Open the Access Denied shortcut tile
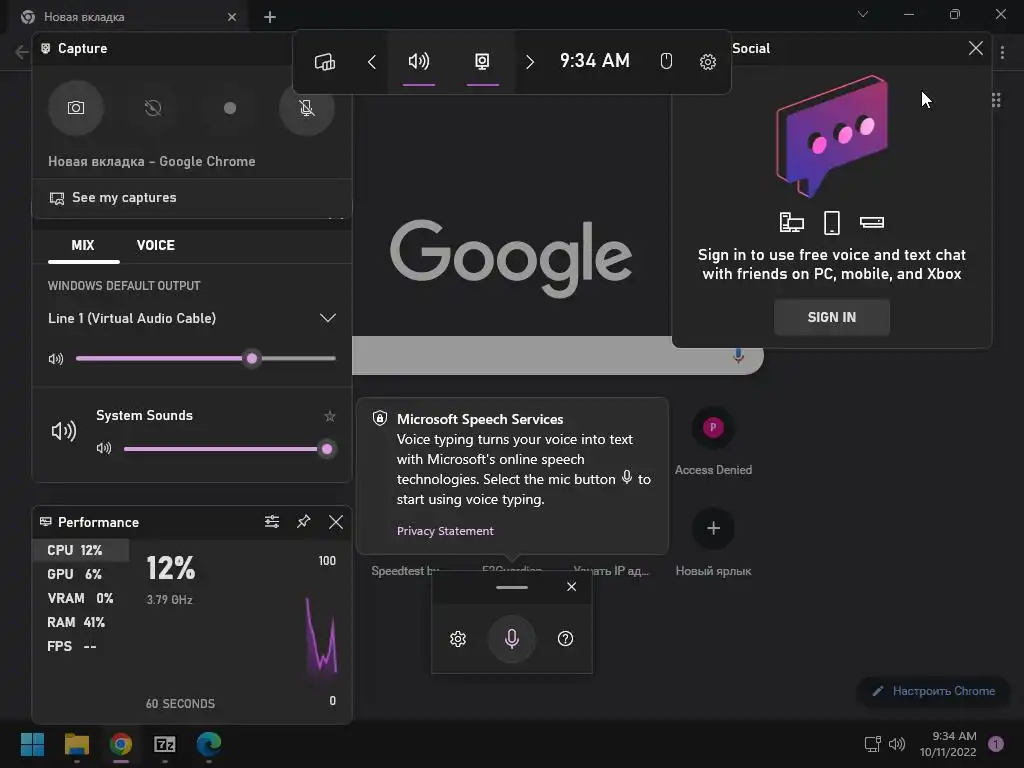 (x=713, y=440)
